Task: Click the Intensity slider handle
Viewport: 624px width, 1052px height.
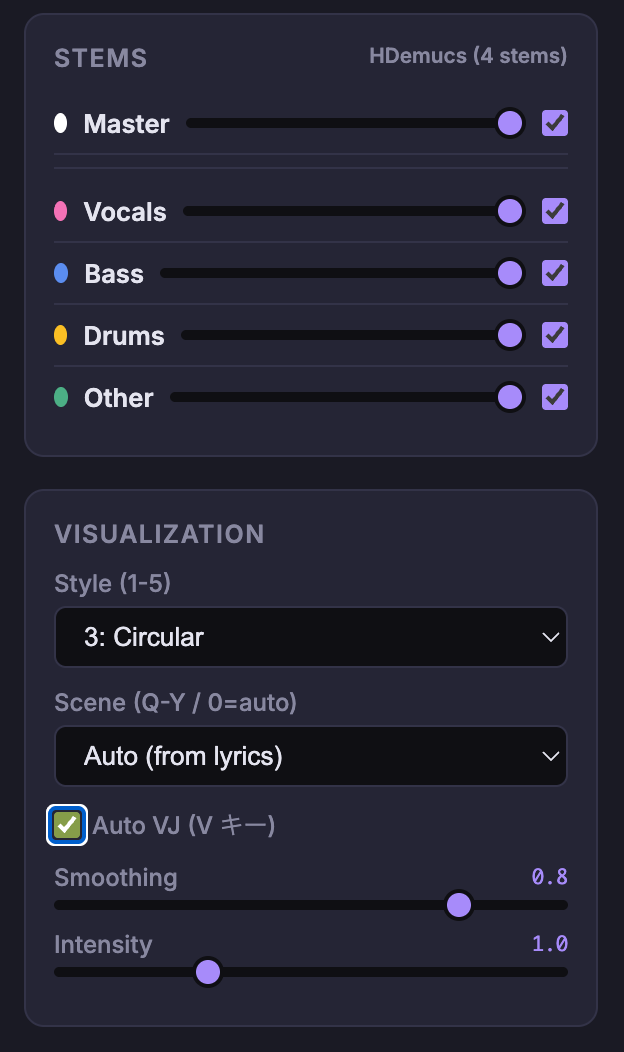Action: [x=208, y=972]
